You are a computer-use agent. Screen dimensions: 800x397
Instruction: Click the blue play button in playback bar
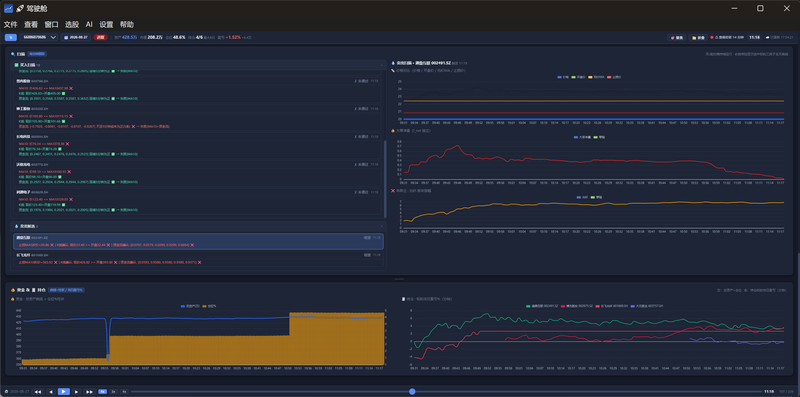pos(63,391)
